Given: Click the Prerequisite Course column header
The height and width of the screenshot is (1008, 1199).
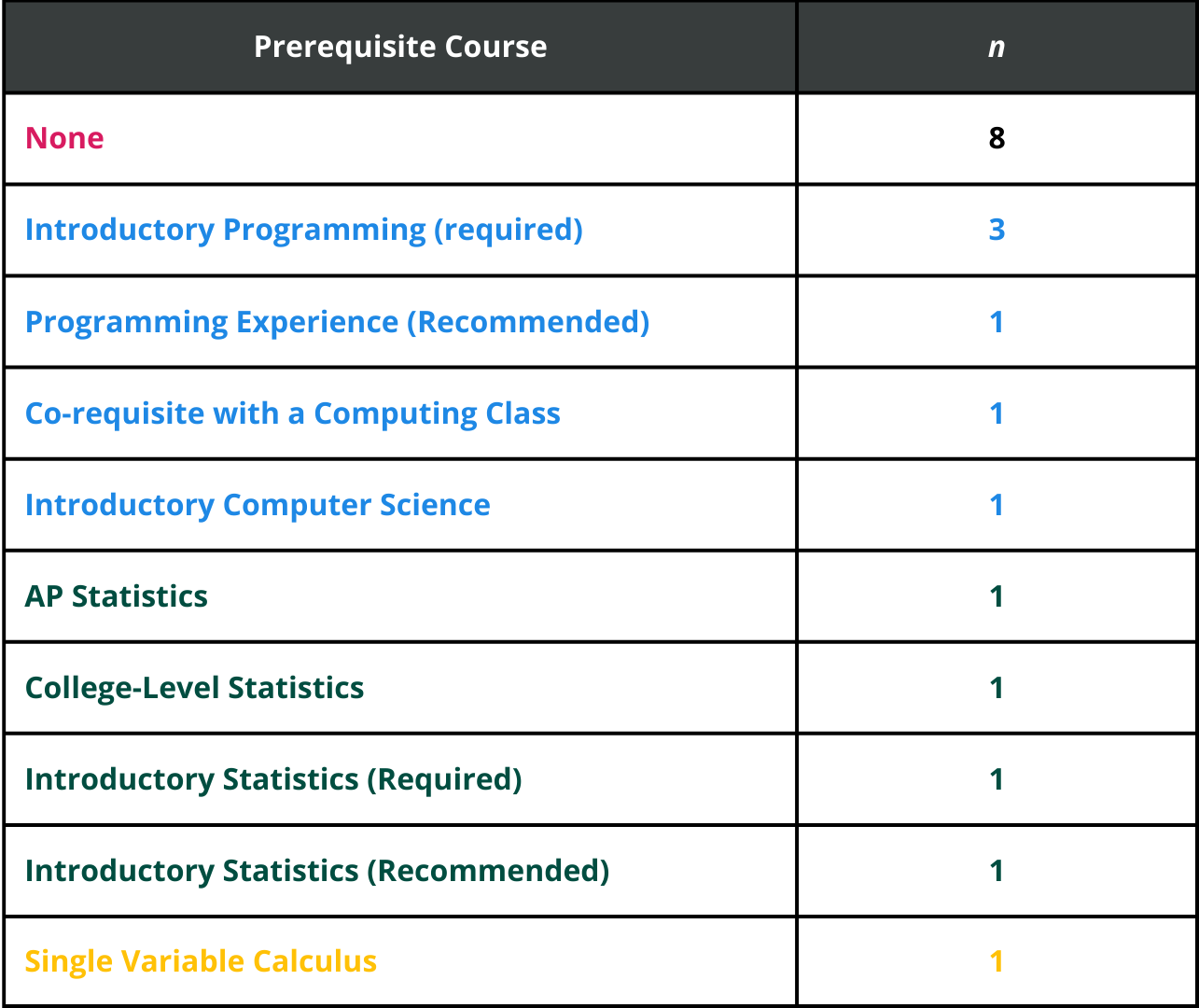Looking at the screenshot, I should pos(400,47).
